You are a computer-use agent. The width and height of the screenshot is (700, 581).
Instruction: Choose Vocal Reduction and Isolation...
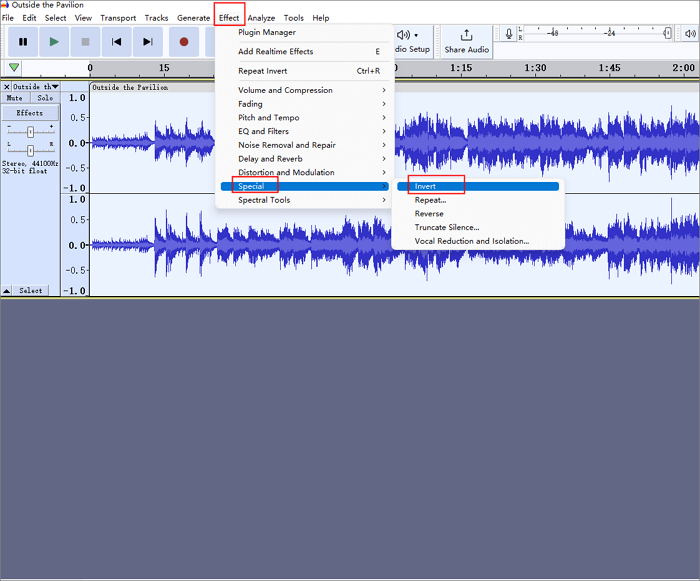click(478, 241)
